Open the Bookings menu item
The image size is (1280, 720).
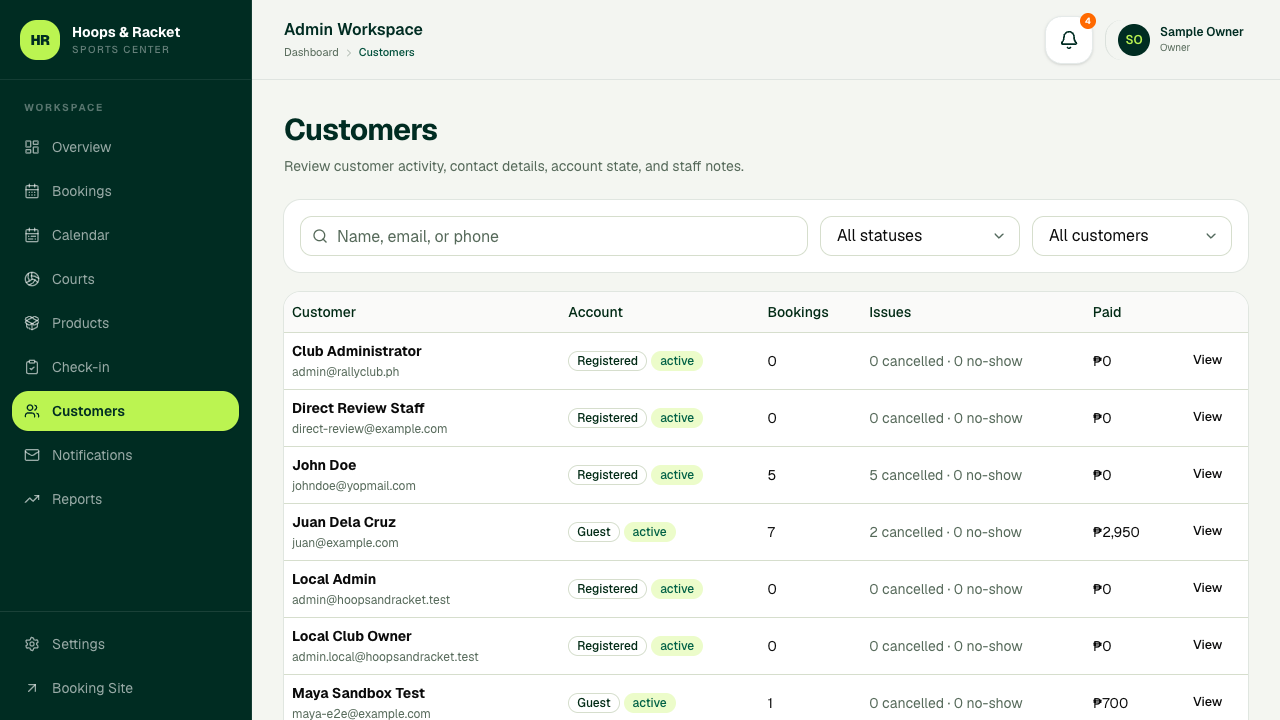pos(125,191)
